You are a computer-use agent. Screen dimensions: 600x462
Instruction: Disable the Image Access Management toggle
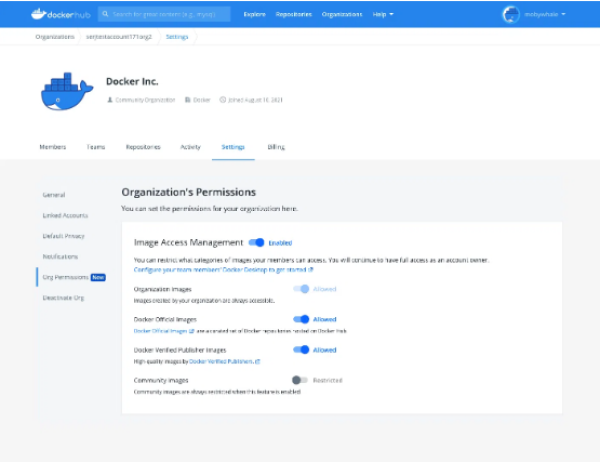[256, 242]
